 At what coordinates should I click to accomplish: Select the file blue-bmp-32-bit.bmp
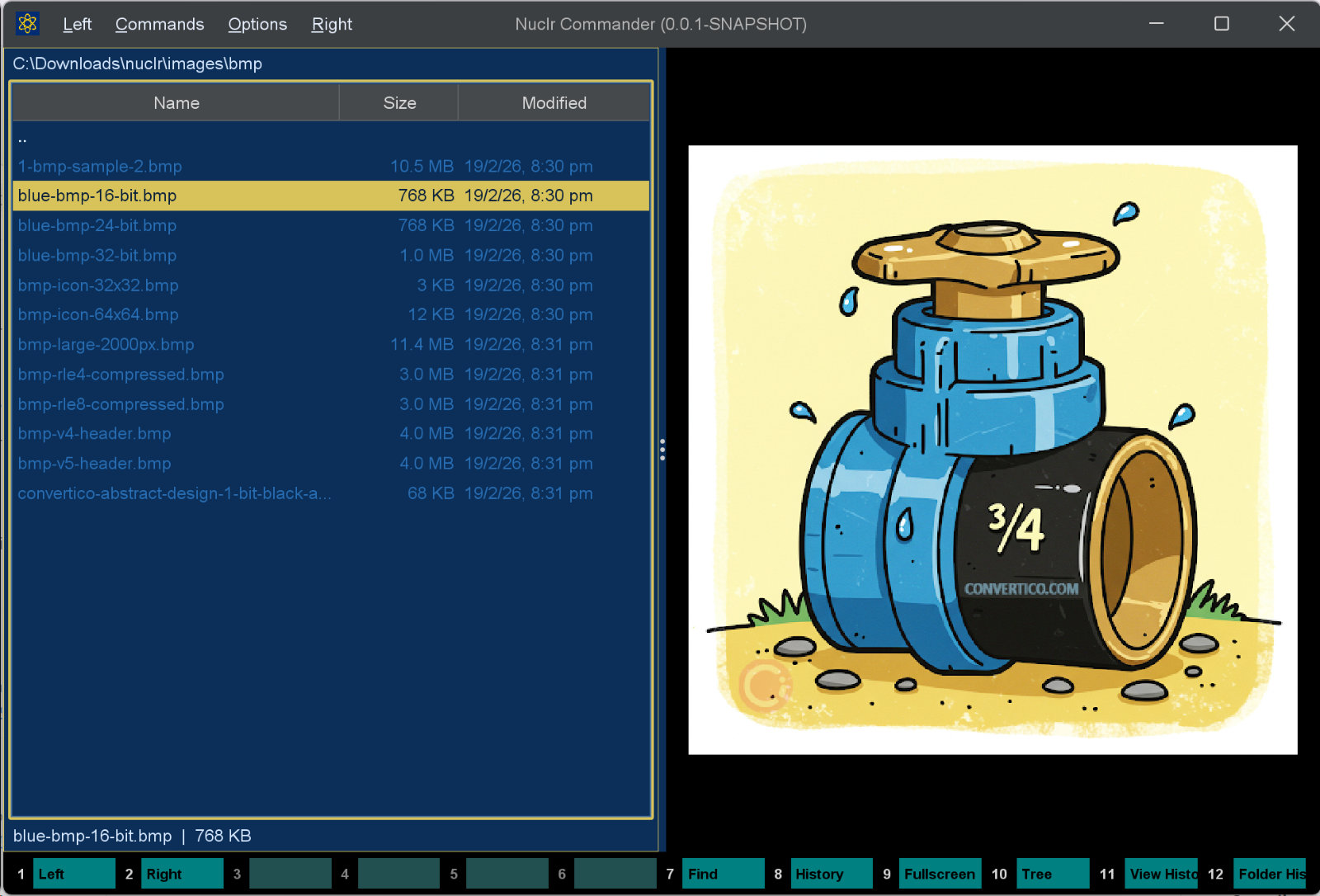[332, 255]
